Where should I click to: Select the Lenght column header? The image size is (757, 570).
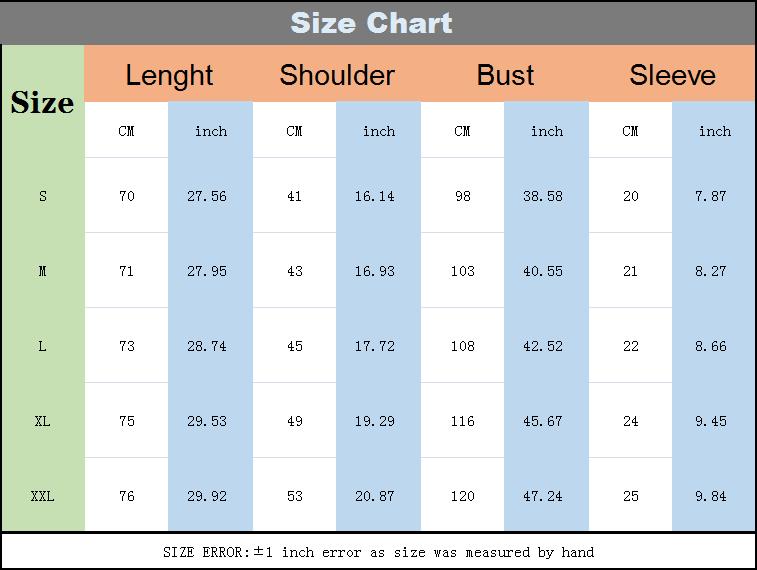click(x=169, y=74)
